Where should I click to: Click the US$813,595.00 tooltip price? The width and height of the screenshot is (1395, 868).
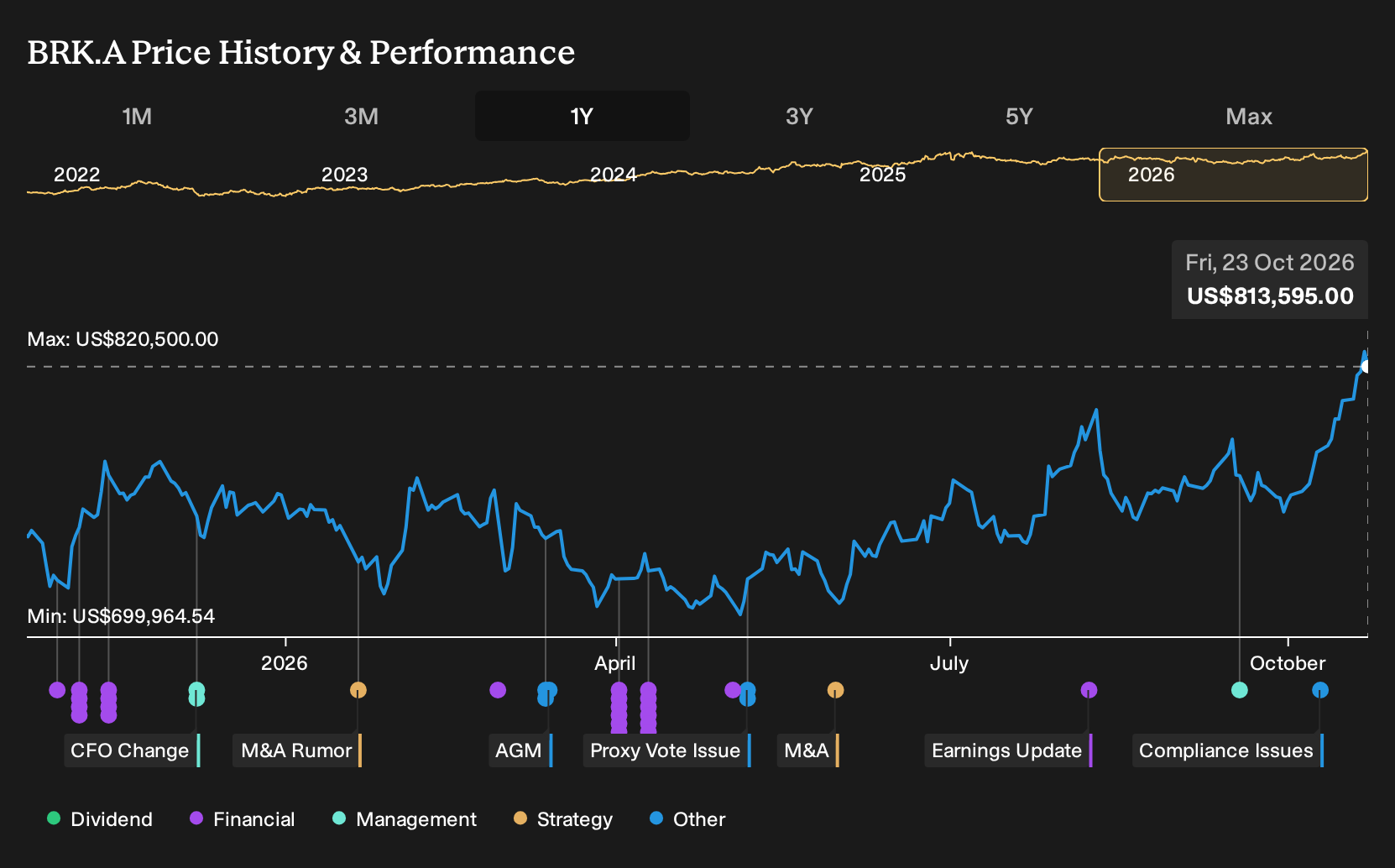1270,296
